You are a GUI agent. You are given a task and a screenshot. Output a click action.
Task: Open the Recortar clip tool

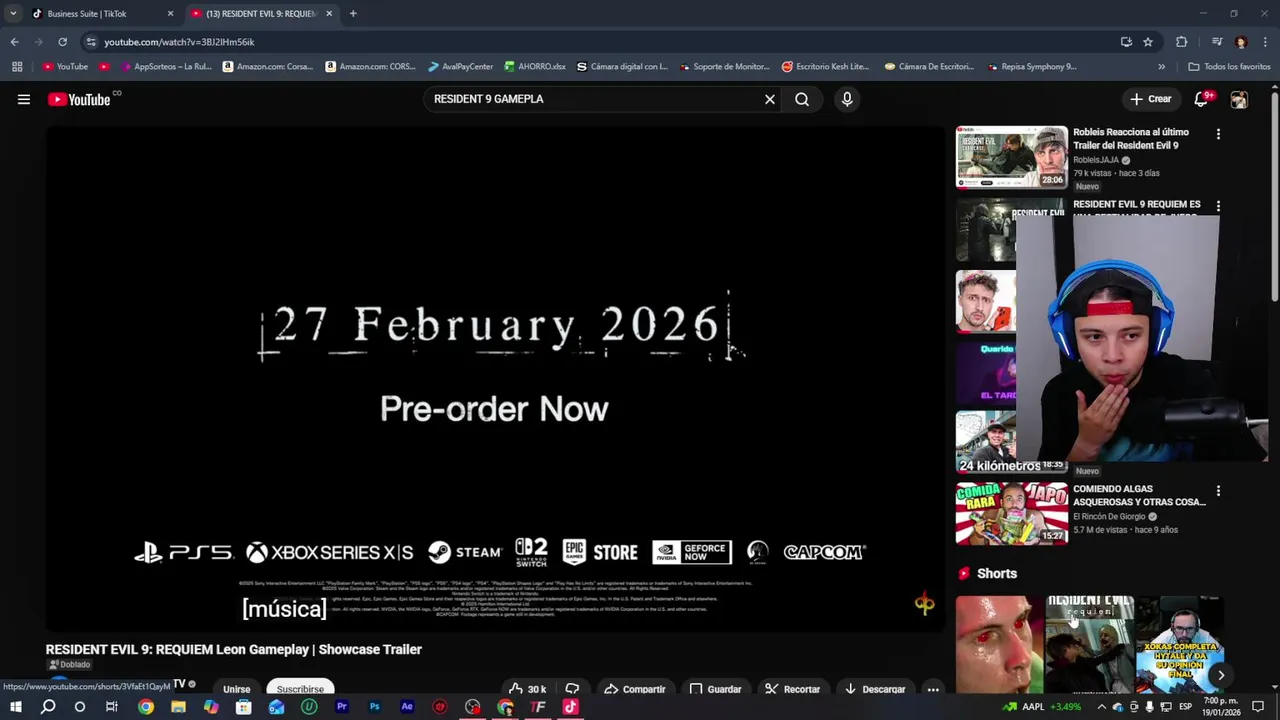(x=792, y=689)
